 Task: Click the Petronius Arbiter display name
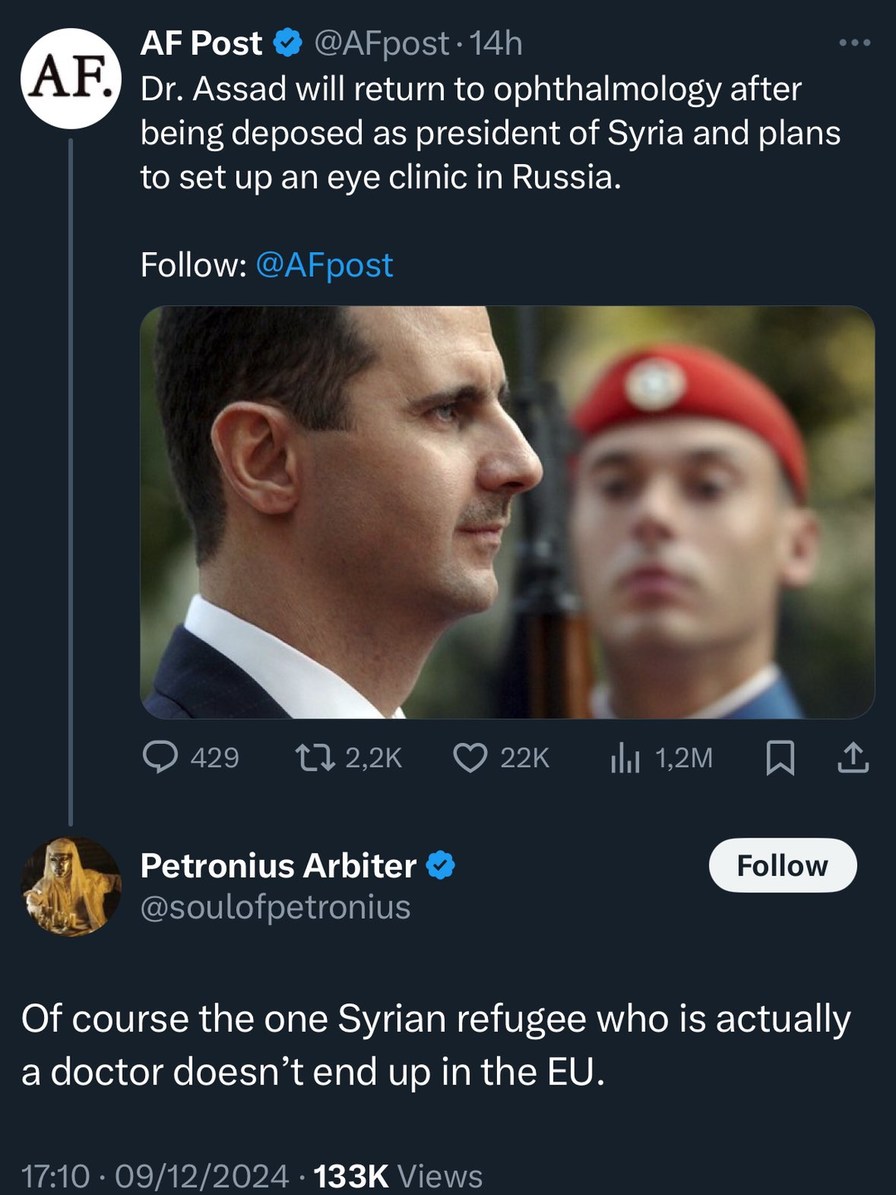[x=278, y=866]
